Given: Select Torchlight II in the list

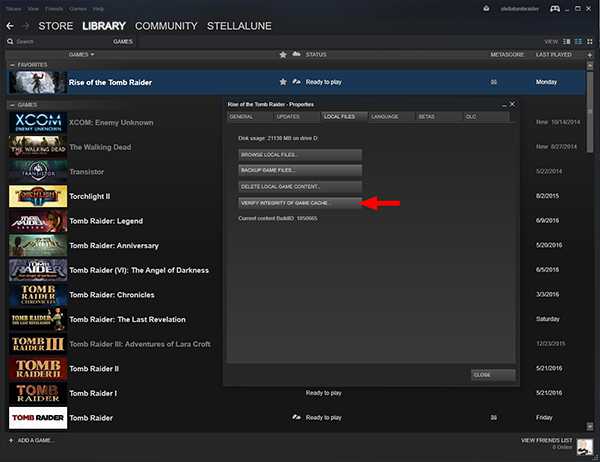Looking at the screenshot, I should tap(90, 196).
